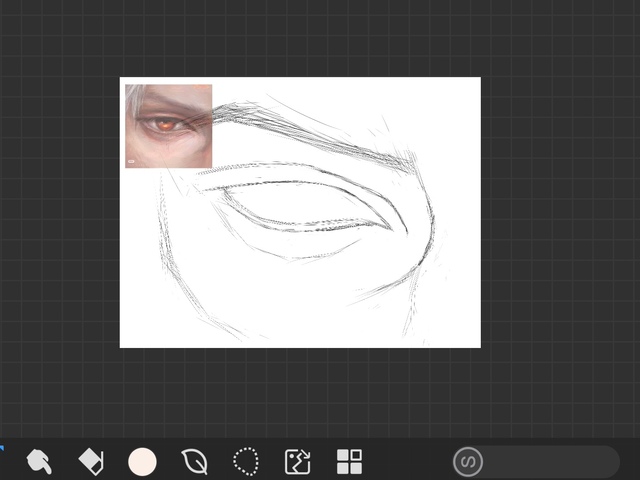
Task: Select the eraser tool
Action: 91,461
